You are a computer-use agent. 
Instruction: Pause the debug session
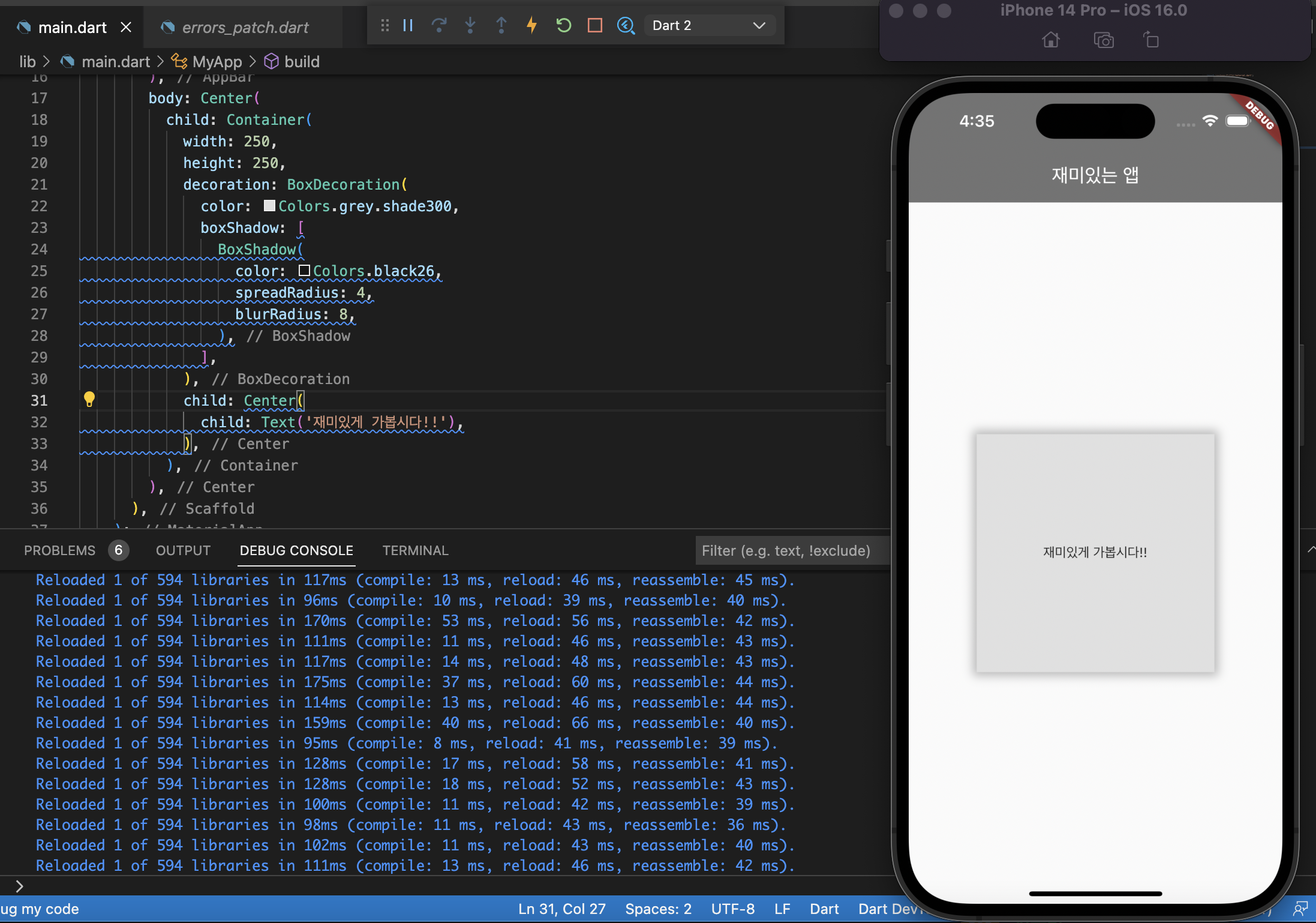pyautogui.click(x=408, y=25)
